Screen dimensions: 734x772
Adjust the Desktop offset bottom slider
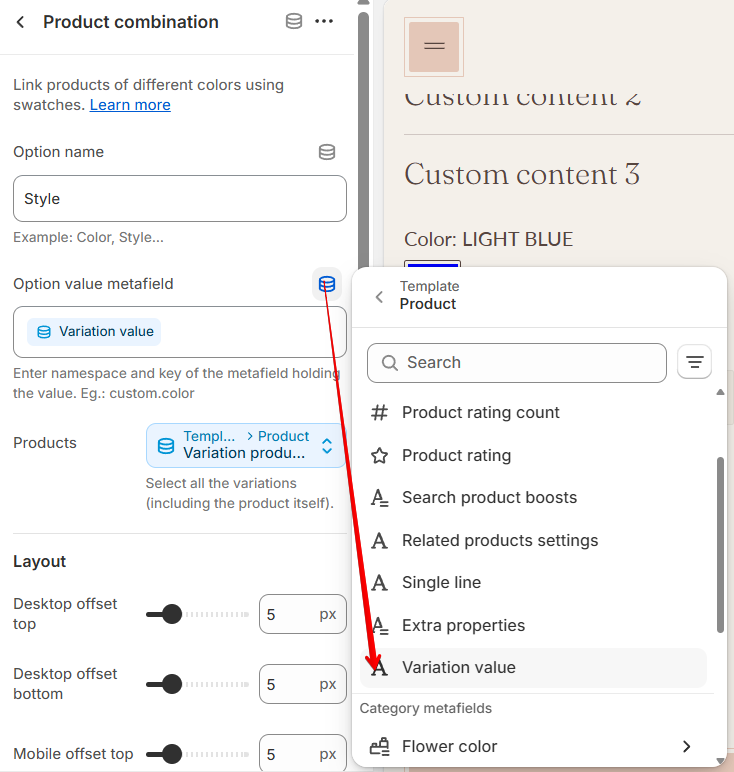click(x=198, y=684)
